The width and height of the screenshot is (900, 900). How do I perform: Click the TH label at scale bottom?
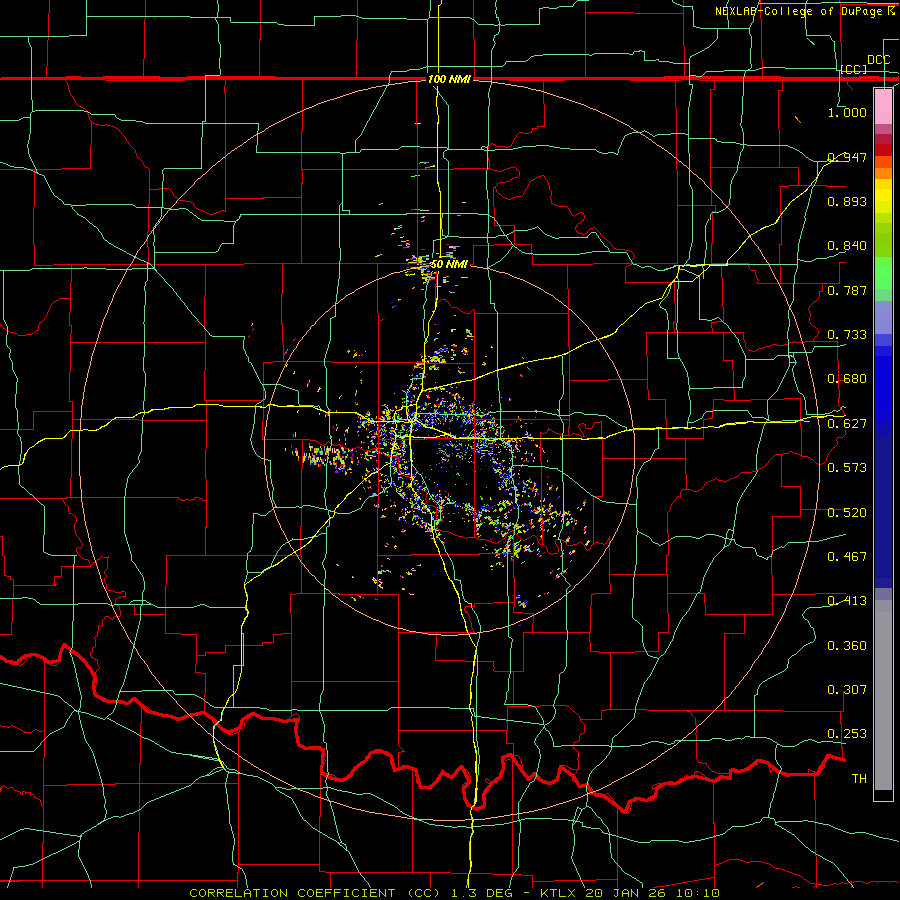pos(859,779)
